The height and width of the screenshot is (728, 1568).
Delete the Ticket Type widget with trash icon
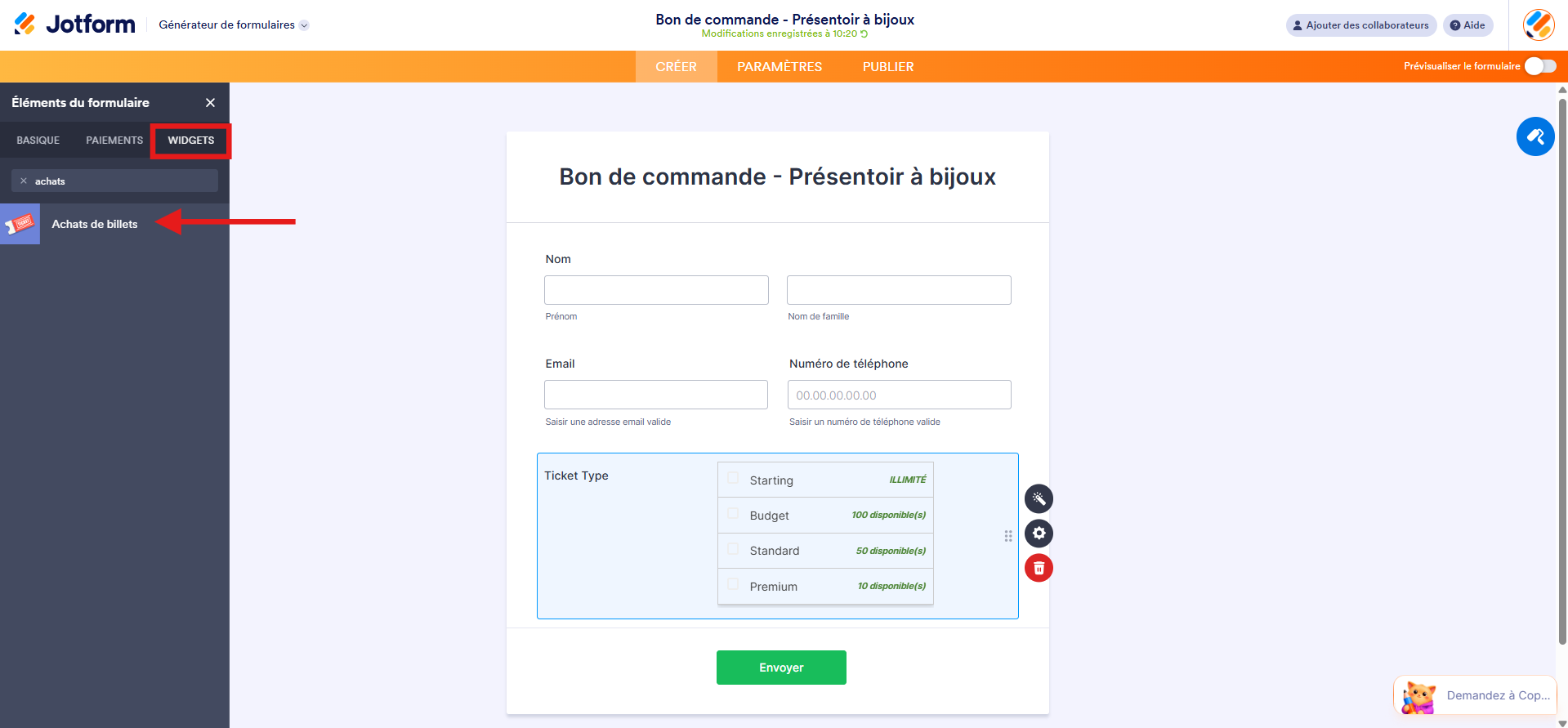pyautogui.click(x=1039, y=568)
